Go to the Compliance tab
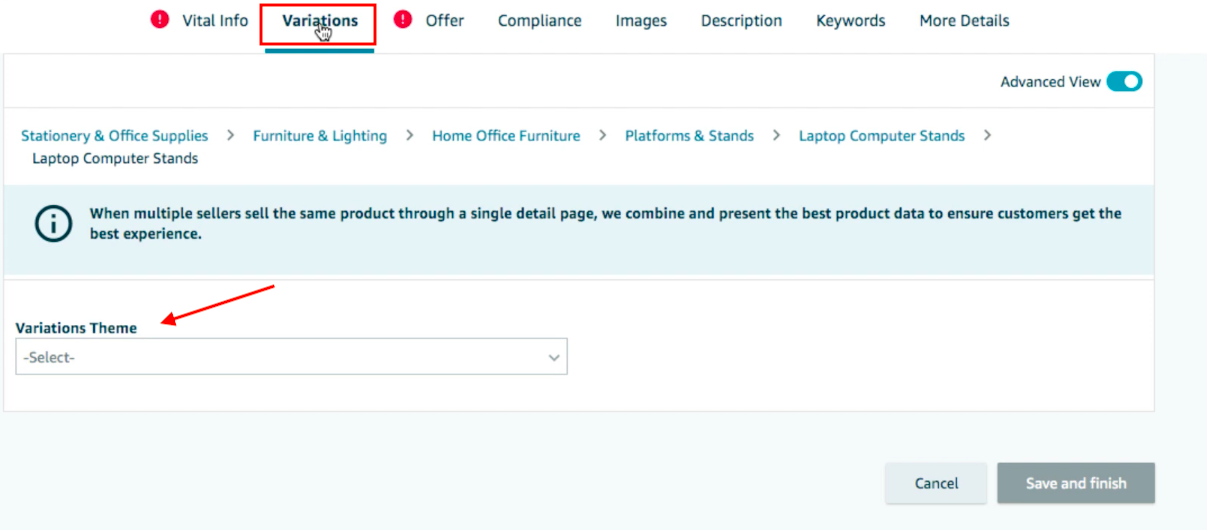Image resolution: width=1207 pixels, height=530 pixels. pos(540,20)
